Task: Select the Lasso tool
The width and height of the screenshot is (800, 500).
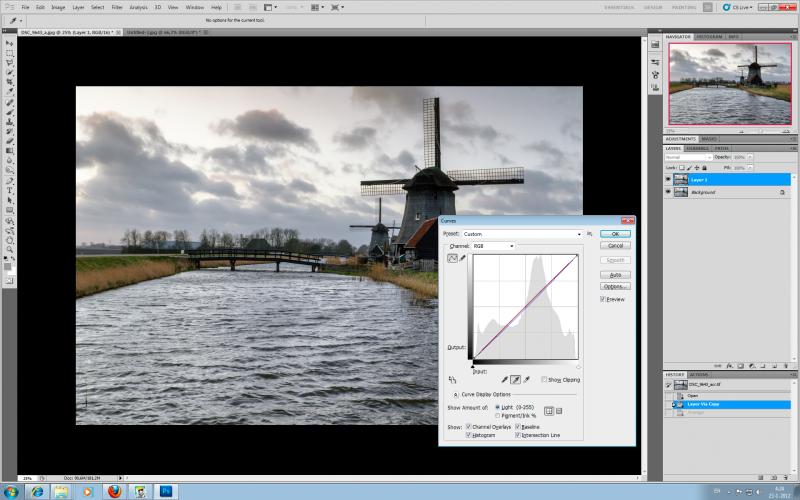Action: [10, 63]
